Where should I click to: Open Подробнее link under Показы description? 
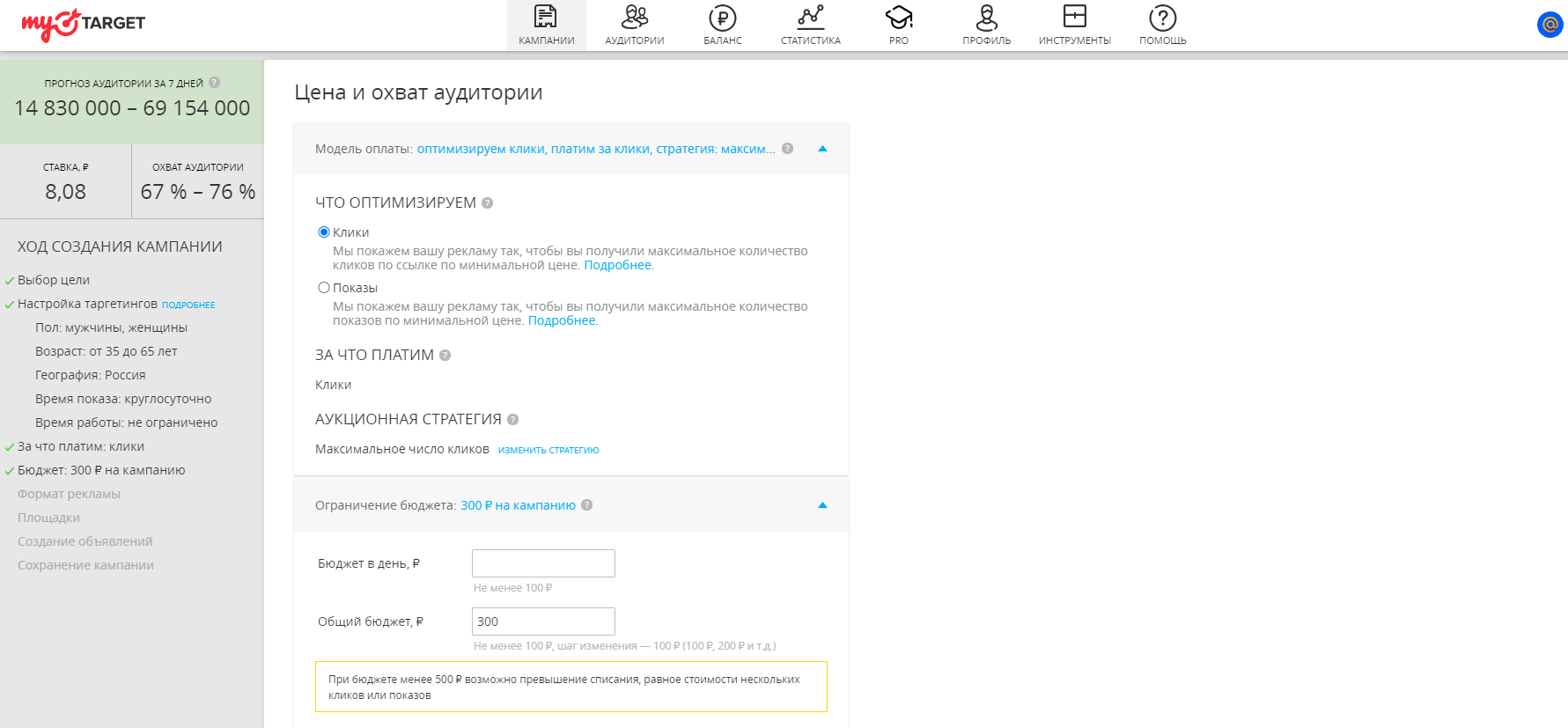pos(562,320)
